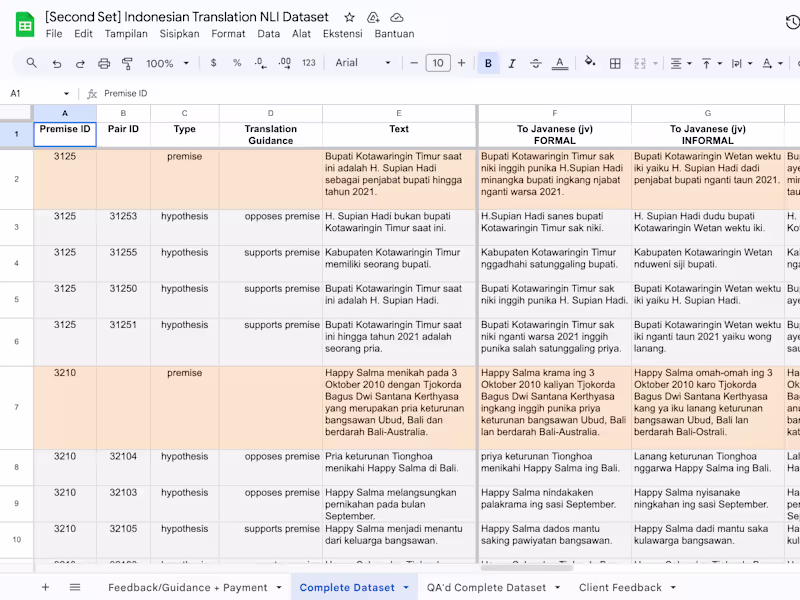The image size is (800, 600).
Task: Click the Merge cells icon
Action: (x=640, y=63)
